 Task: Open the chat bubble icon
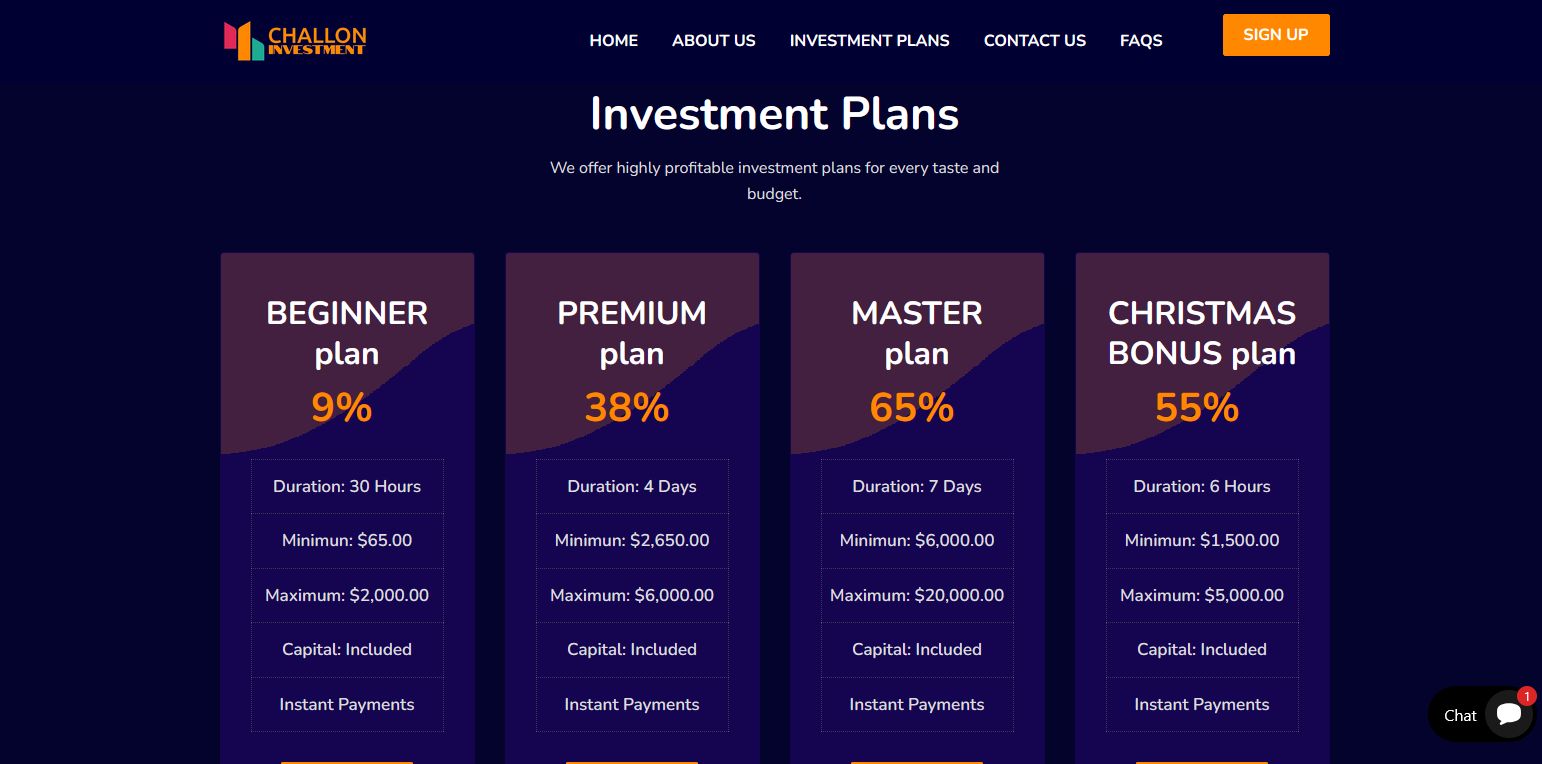point(1509,715)
